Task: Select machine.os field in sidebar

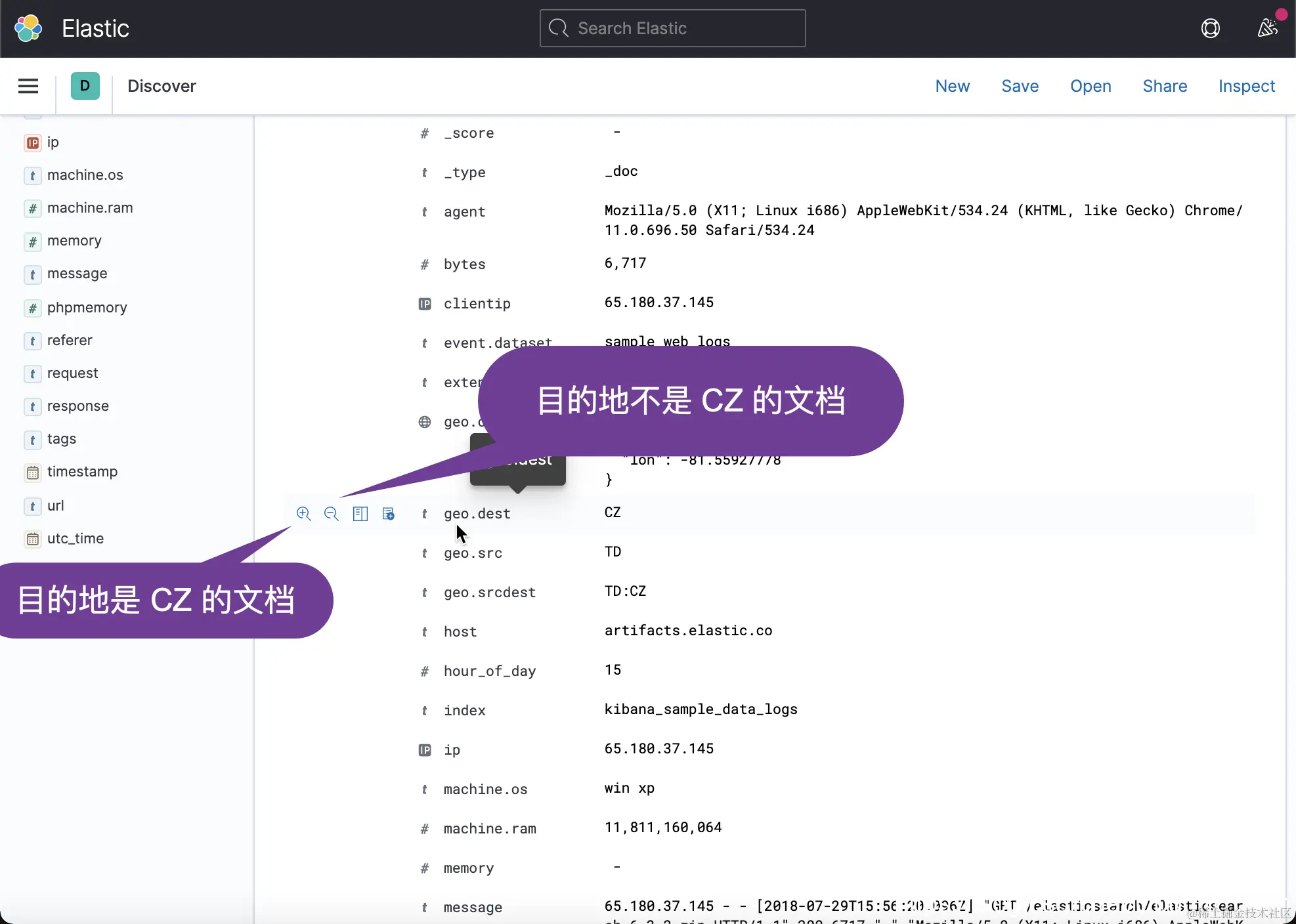Action: pyautogui.click(x=85, y=175)
